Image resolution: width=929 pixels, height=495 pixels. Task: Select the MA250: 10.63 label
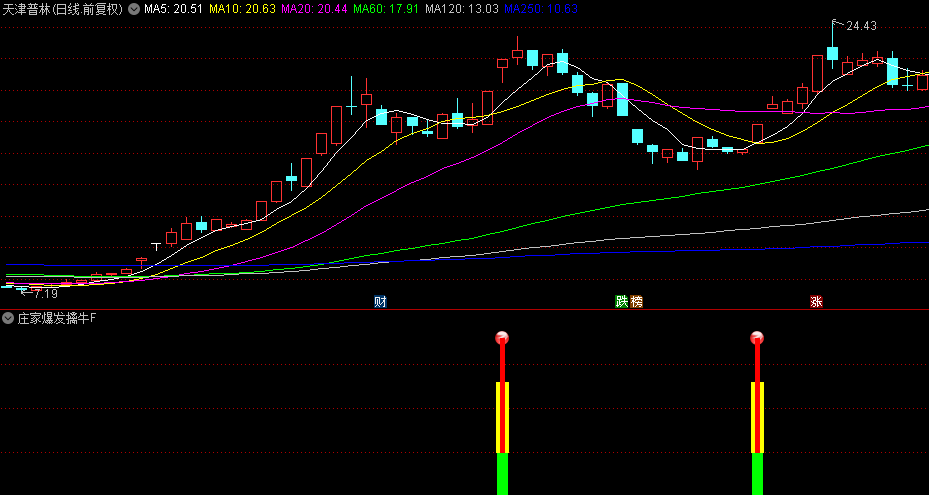coord(540,9)
